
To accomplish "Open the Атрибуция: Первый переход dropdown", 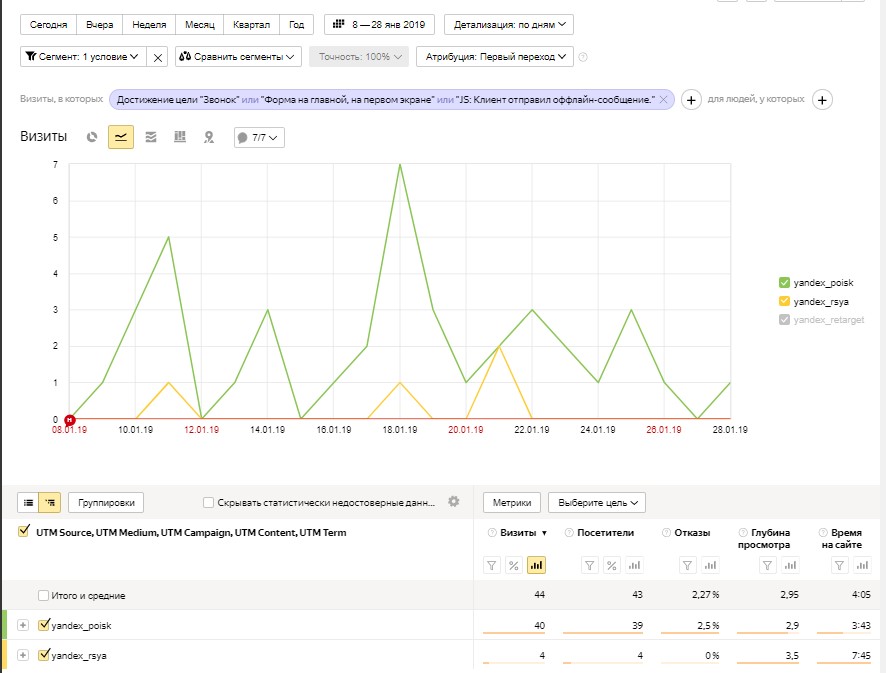I will coord(495,57).
